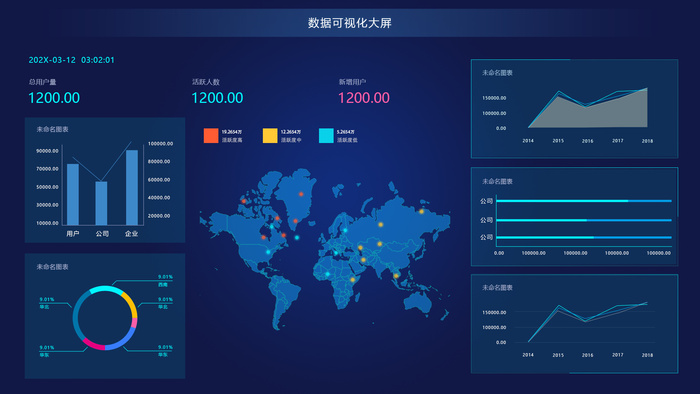Click the cyan 活跃度低 legend swatch
The image size is (700, 394).
[x=326, y=136]
